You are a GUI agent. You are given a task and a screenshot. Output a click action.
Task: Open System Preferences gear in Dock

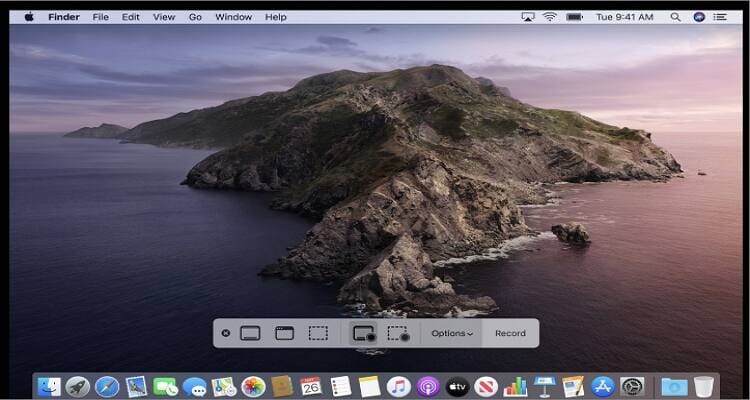point(632,387)
